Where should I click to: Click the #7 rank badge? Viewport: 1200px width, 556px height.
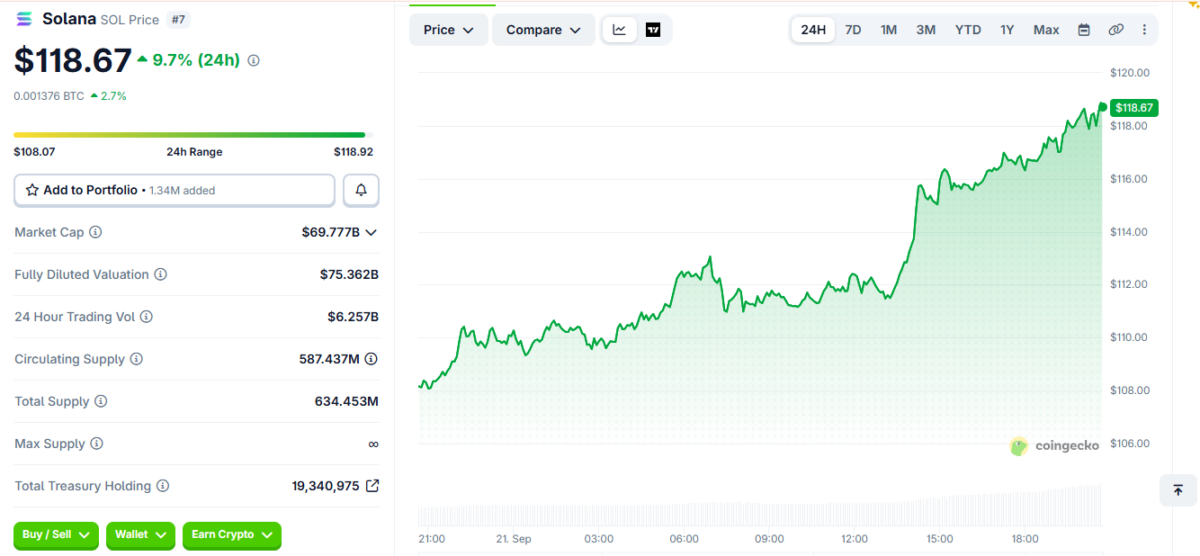[x=178, y=19]
